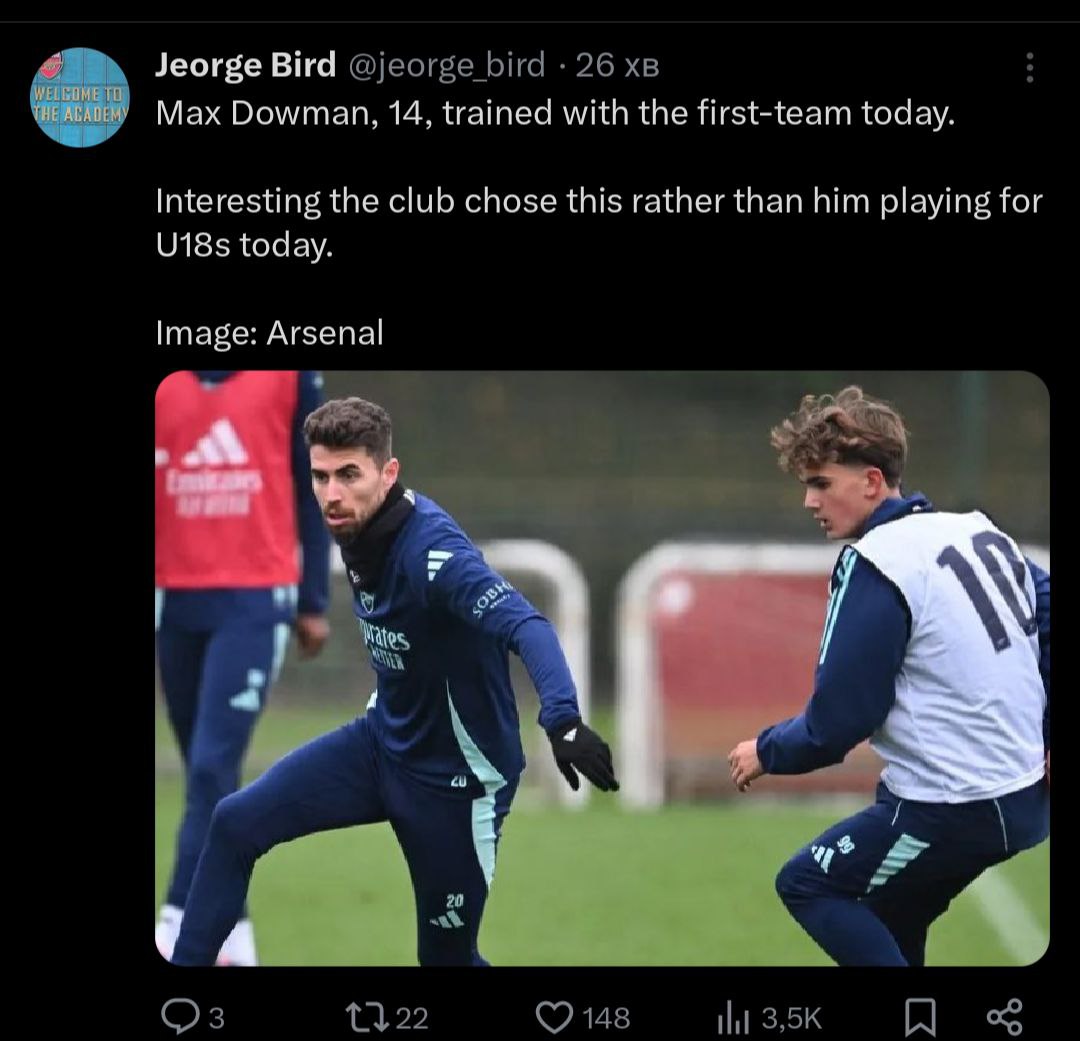This screenshot has width=1080, height=1041.
Task: Bookmark this tweet
Action: [918, 1017]
